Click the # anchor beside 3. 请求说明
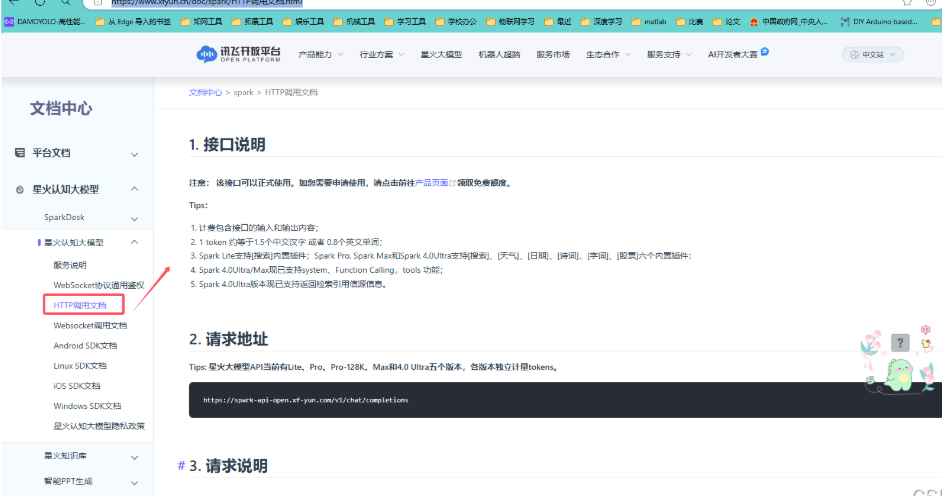 (x=181, y=465)
